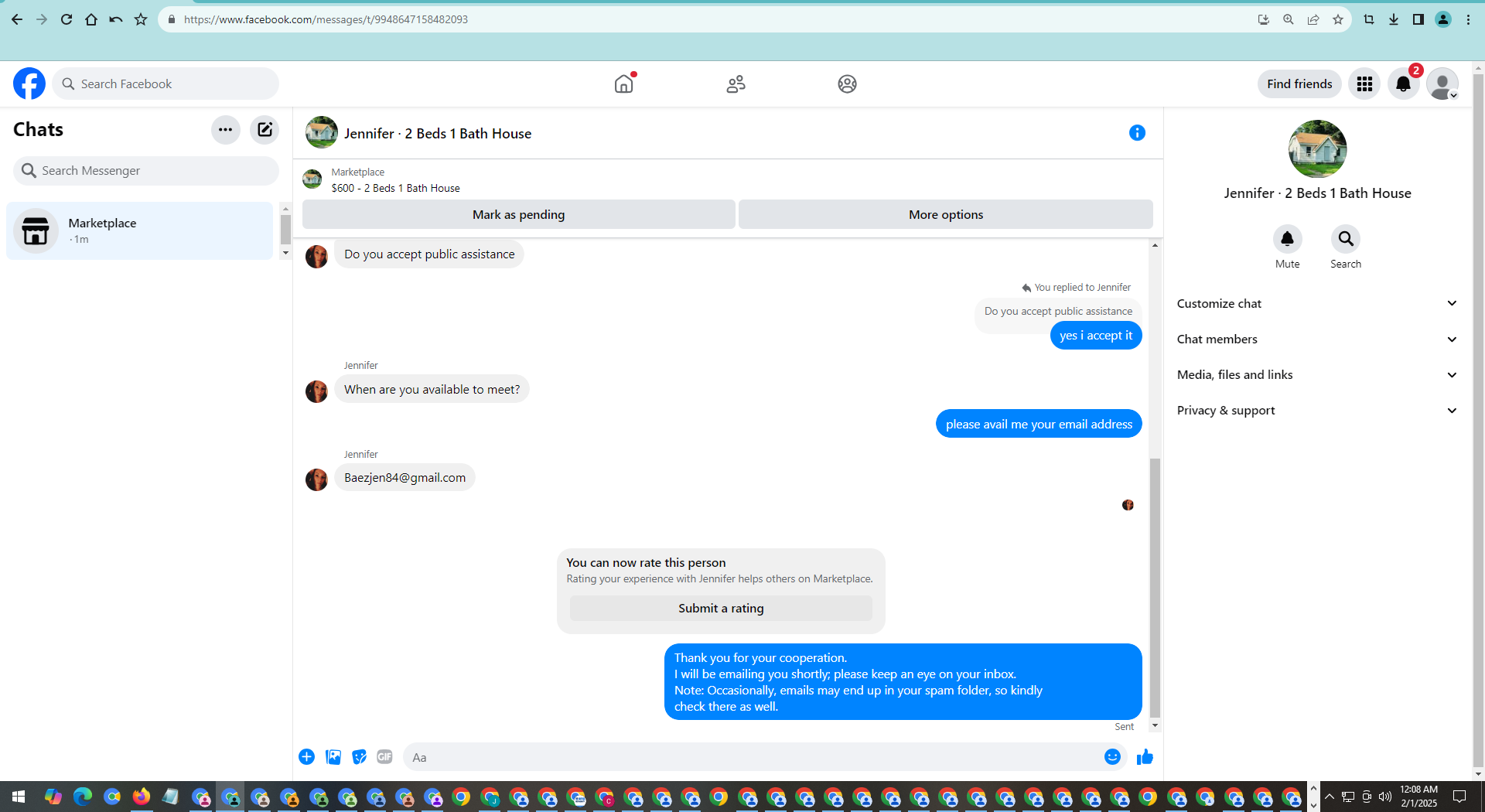This screenshot has height=812, width=1485.
Task: Open the notifications bell with badge
Action: pyautogui.click(x=1404, y=84)
